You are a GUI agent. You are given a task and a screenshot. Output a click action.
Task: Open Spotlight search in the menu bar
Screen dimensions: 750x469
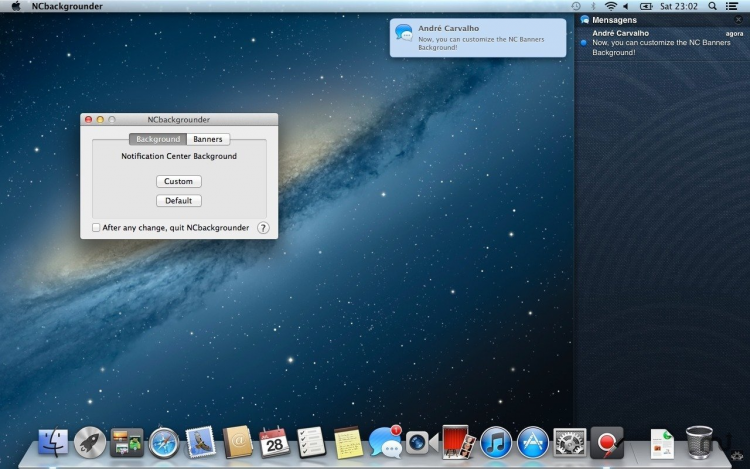(712, 6)
